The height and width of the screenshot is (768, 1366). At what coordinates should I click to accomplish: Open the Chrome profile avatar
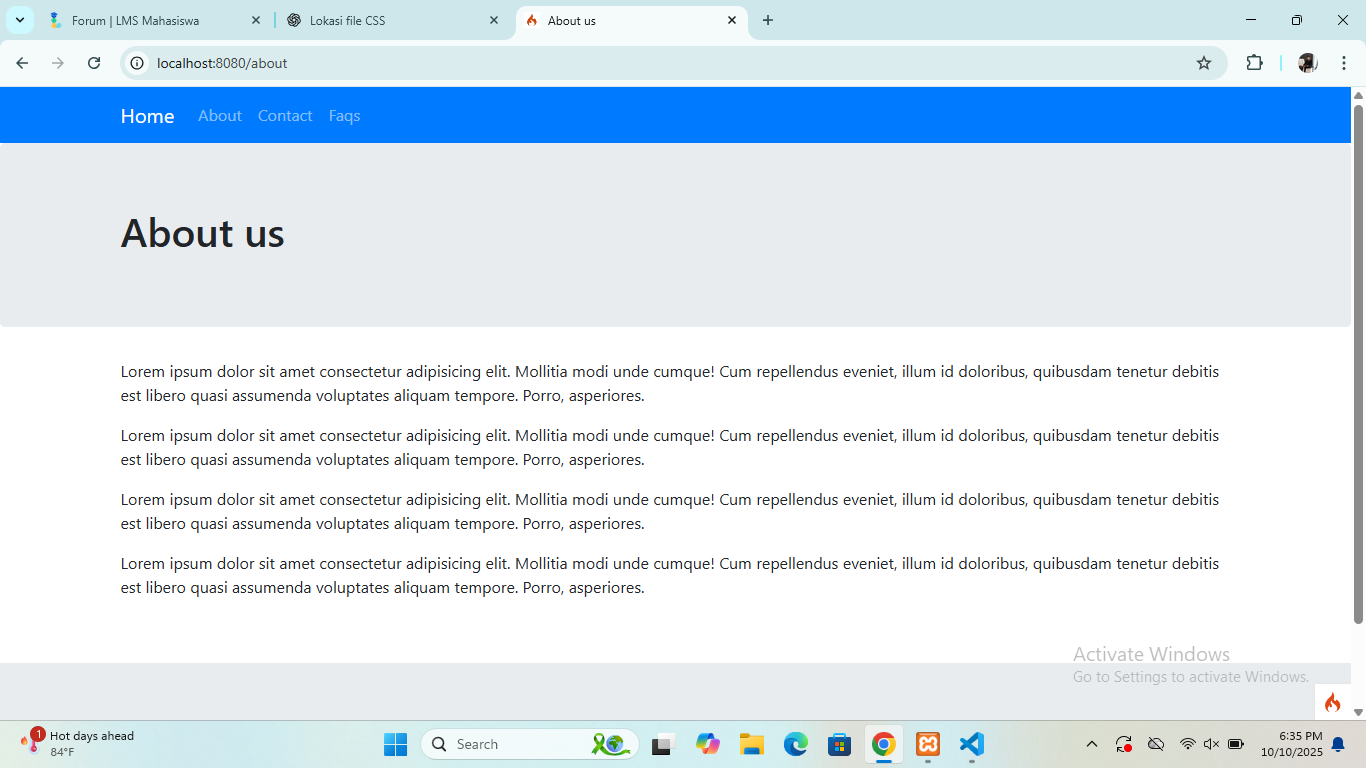coord(1307,63)
